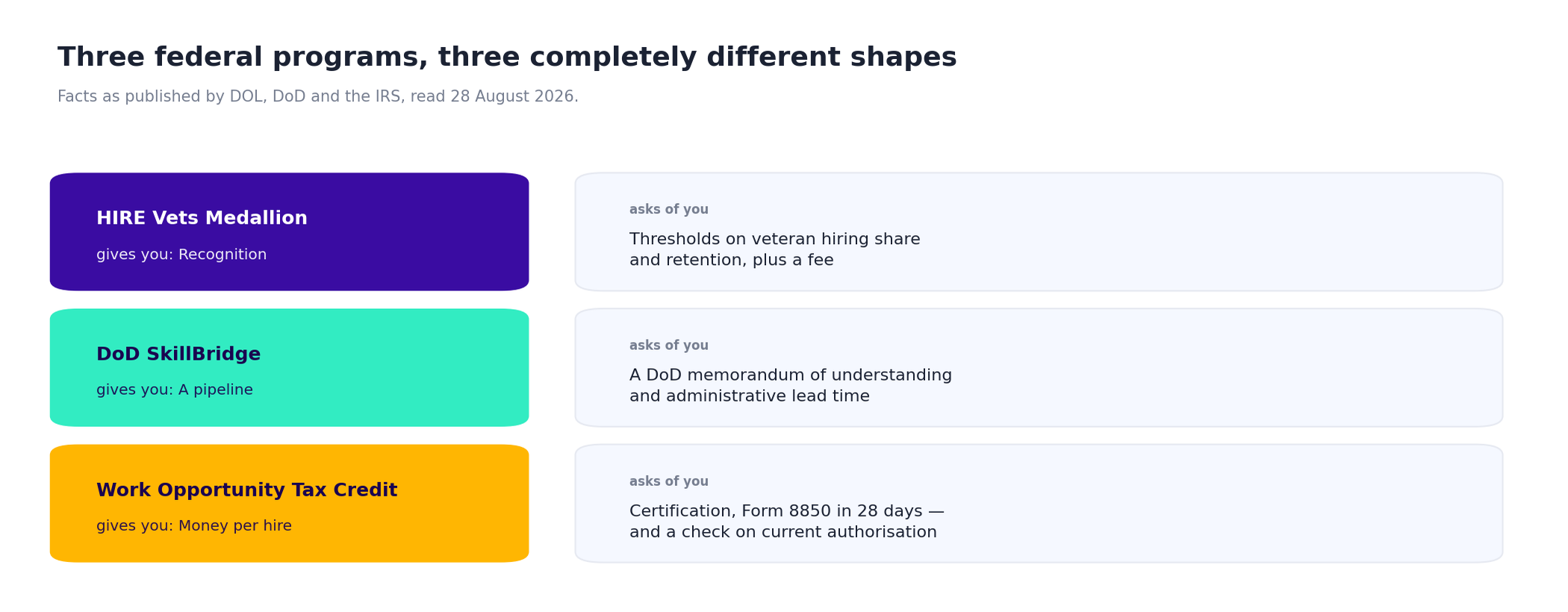Click 'asks of you' label in the SkillBridge row
Screen dimensions: 1568x612
[669, 346]
